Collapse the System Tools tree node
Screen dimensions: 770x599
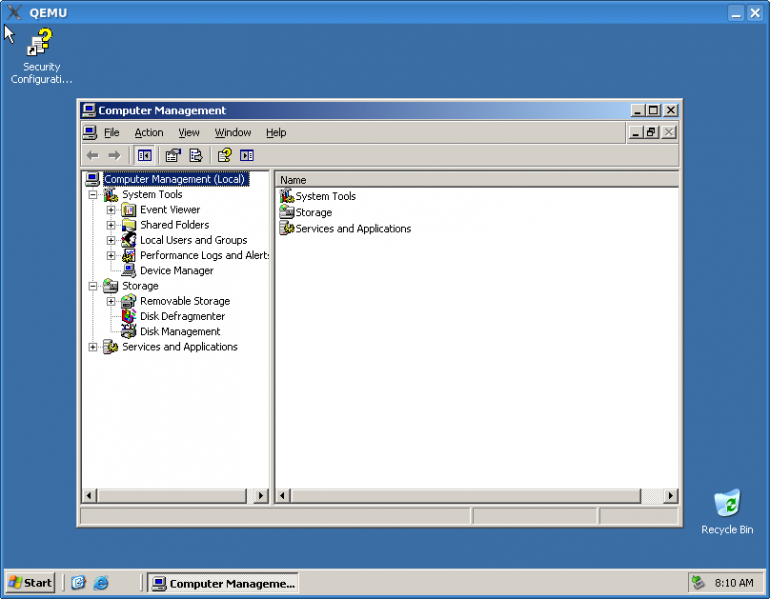pos(93,195)
